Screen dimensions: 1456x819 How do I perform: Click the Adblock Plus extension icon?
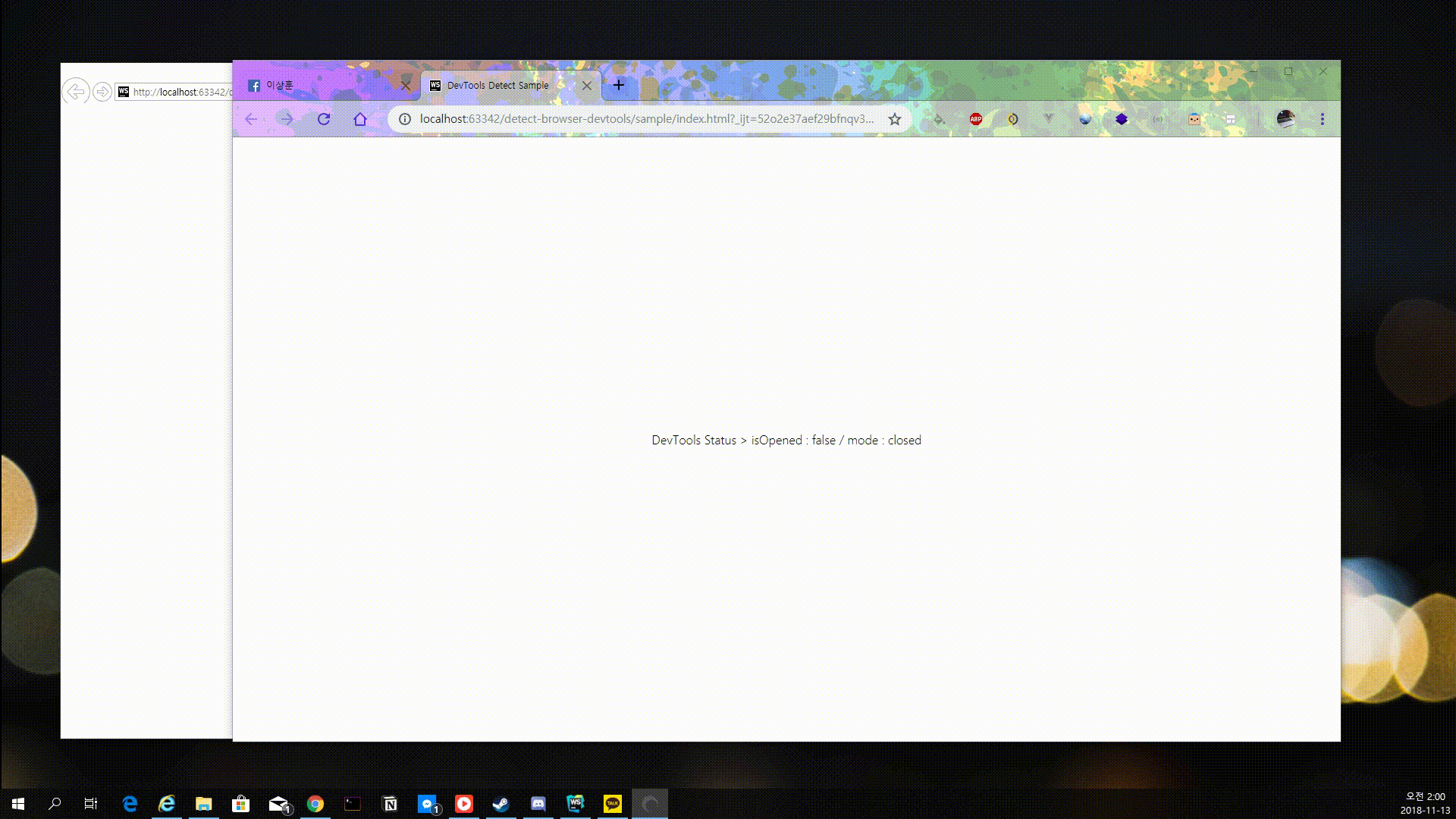(x=976, y=119)
